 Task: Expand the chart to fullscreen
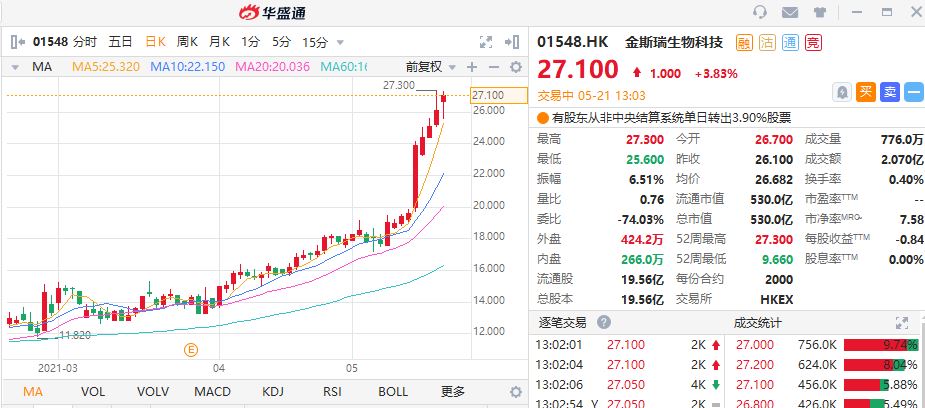[486, 42]
